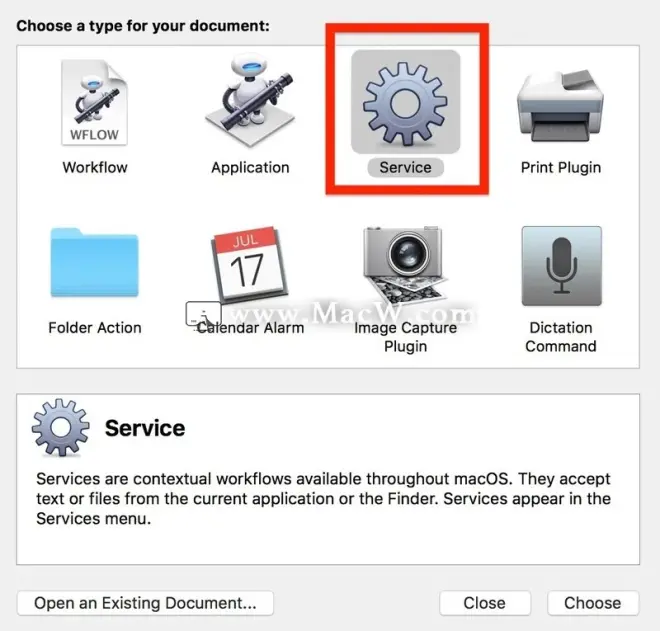Pick the Print Plugin printer icon
The image size is (660, 631).
point(560,106)
